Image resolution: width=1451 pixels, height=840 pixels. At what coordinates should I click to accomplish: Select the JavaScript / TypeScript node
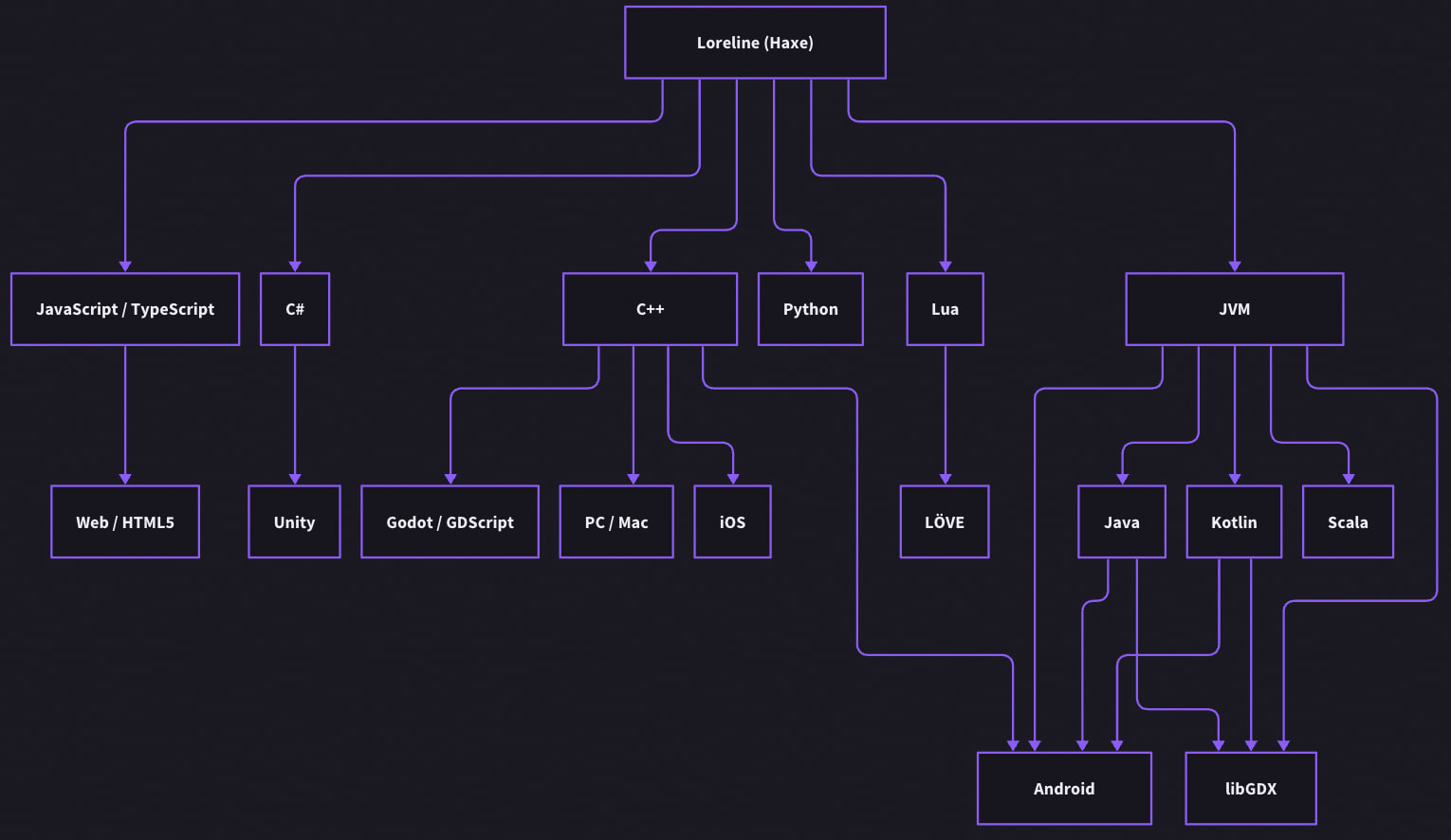click(x=125, y=309)
